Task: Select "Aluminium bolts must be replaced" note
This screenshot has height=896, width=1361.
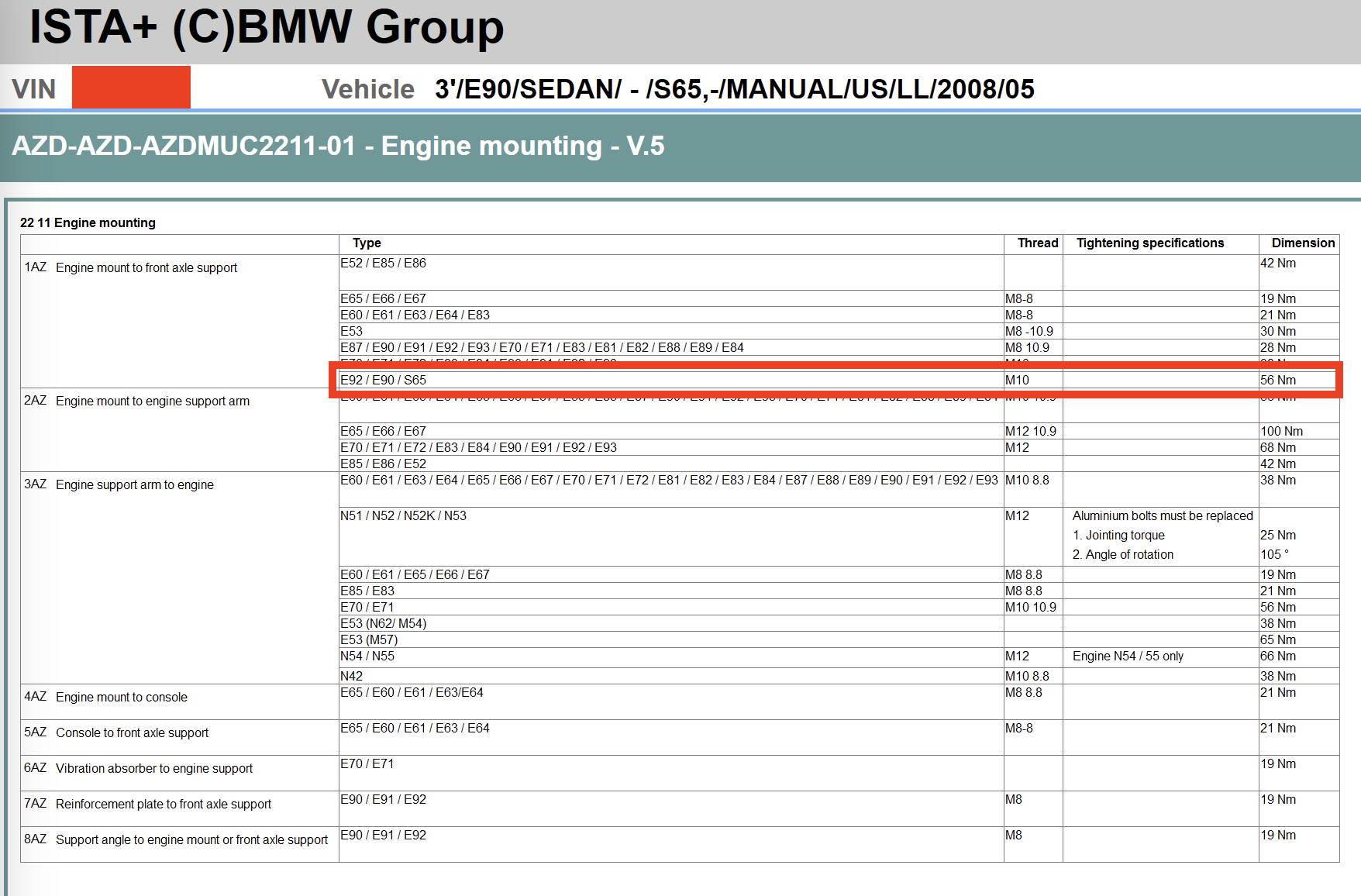Action: tap(1163, 515)
